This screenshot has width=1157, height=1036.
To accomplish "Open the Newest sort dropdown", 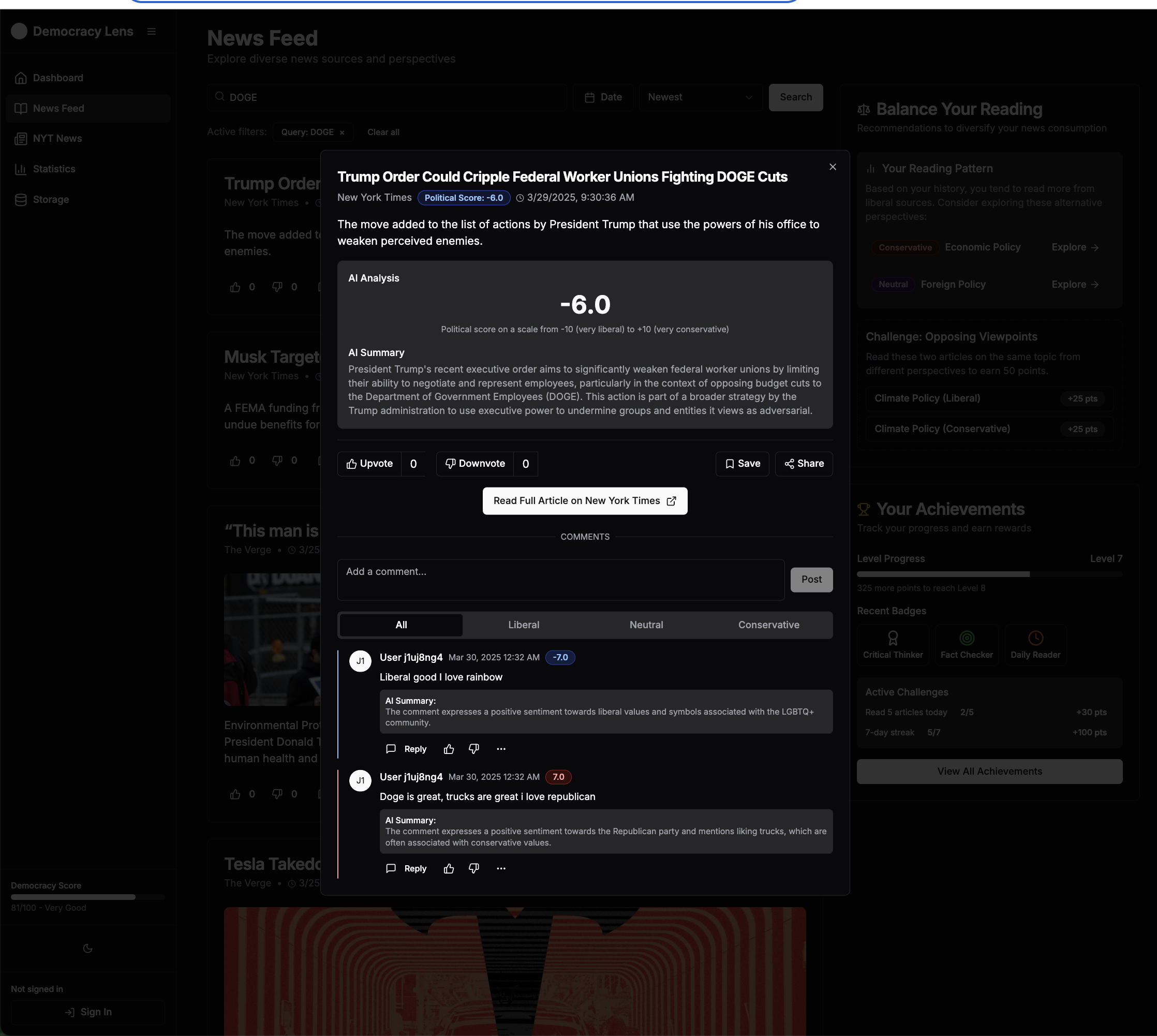I will pos(700,97).
